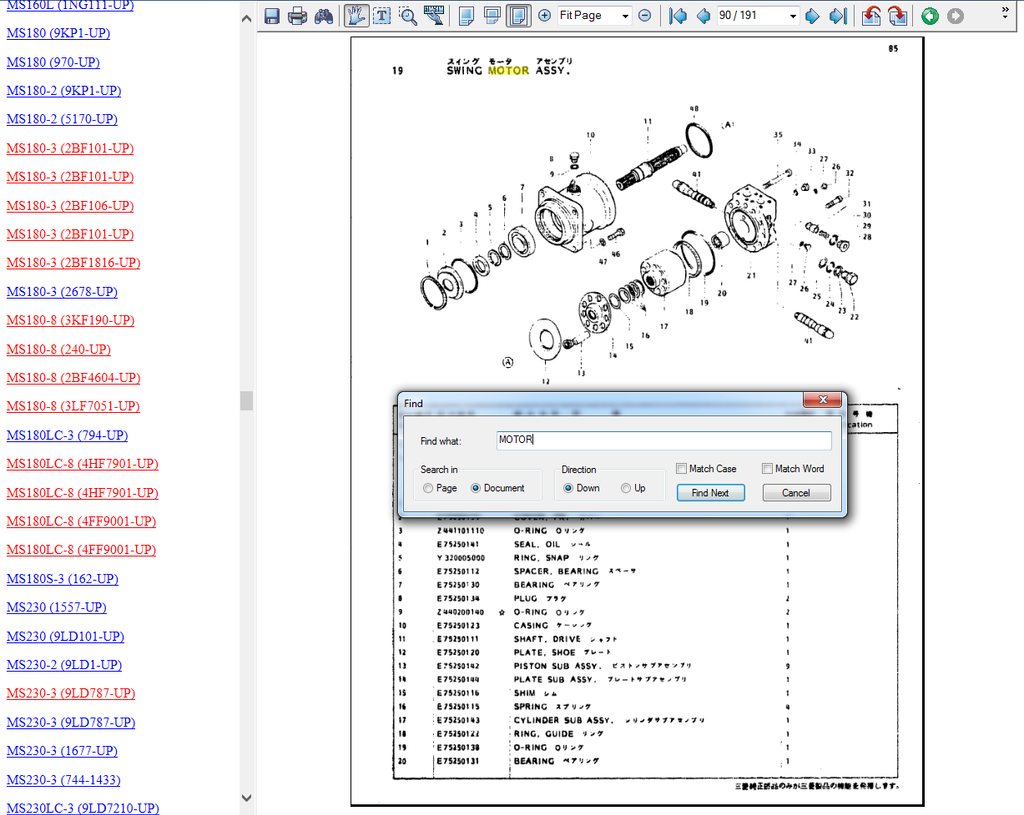
Task: Select the Up direction radio button
Action: point(626,488)
